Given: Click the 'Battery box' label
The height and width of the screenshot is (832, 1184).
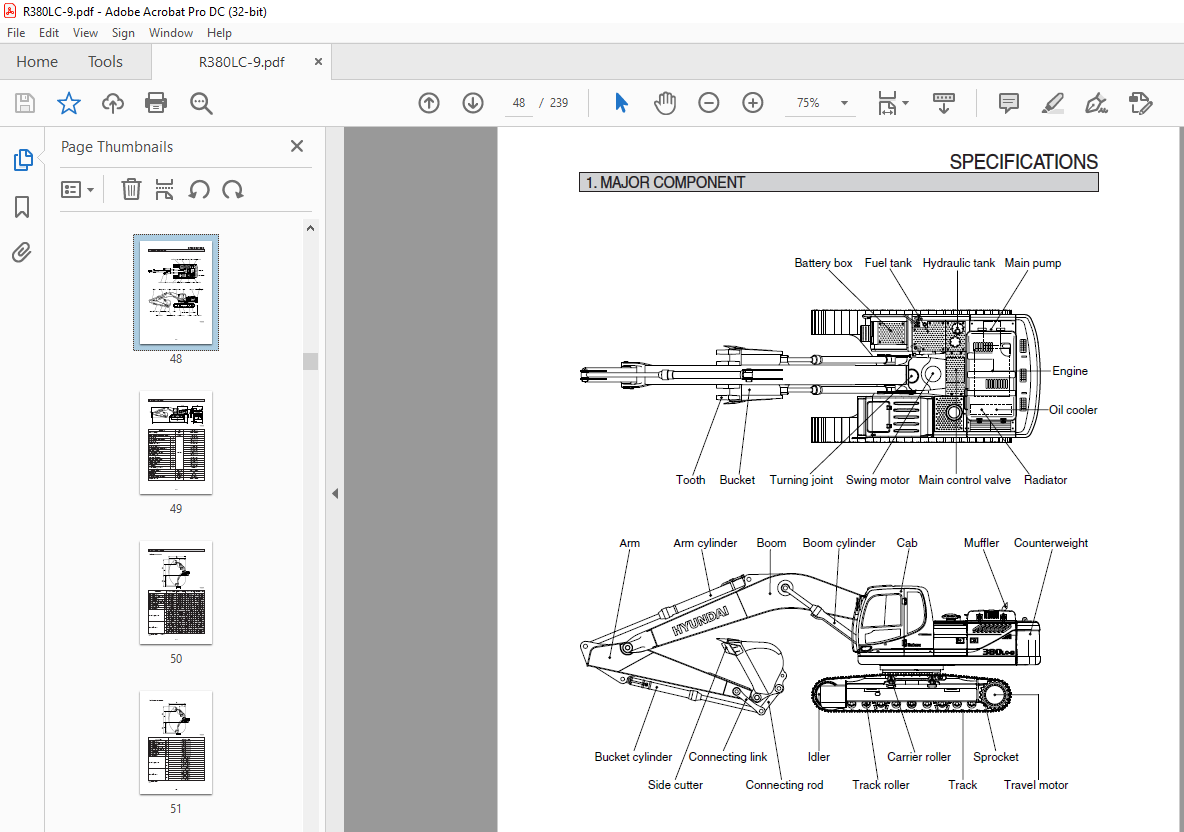Looking at the screenshot, I should pos(823,263).
